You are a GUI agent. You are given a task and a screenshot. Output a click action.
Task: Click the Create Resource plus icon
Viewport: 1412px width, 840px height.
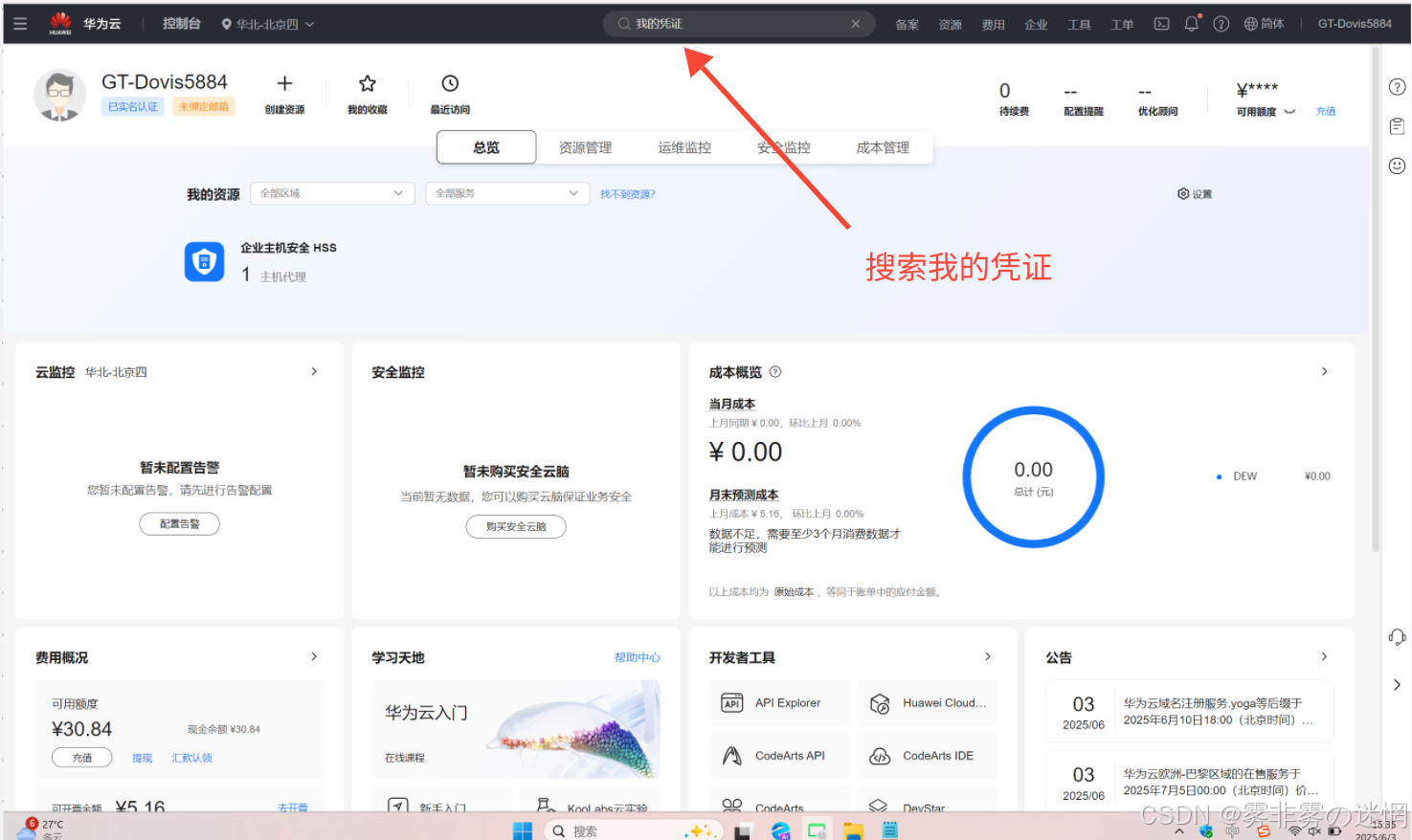[x=284, y=84]
